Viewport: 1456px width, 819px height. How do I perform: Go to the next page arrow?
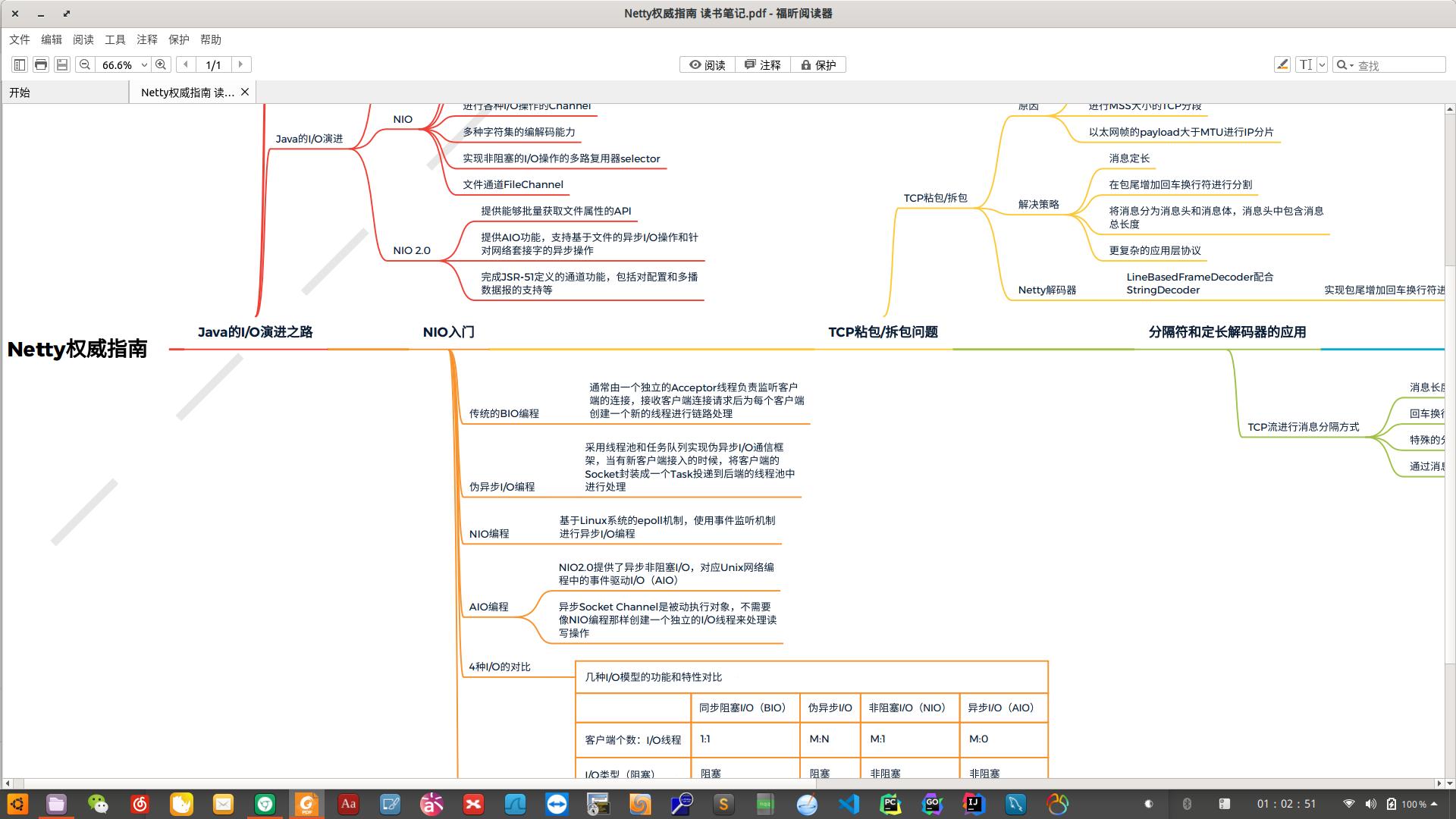(241, 65)
